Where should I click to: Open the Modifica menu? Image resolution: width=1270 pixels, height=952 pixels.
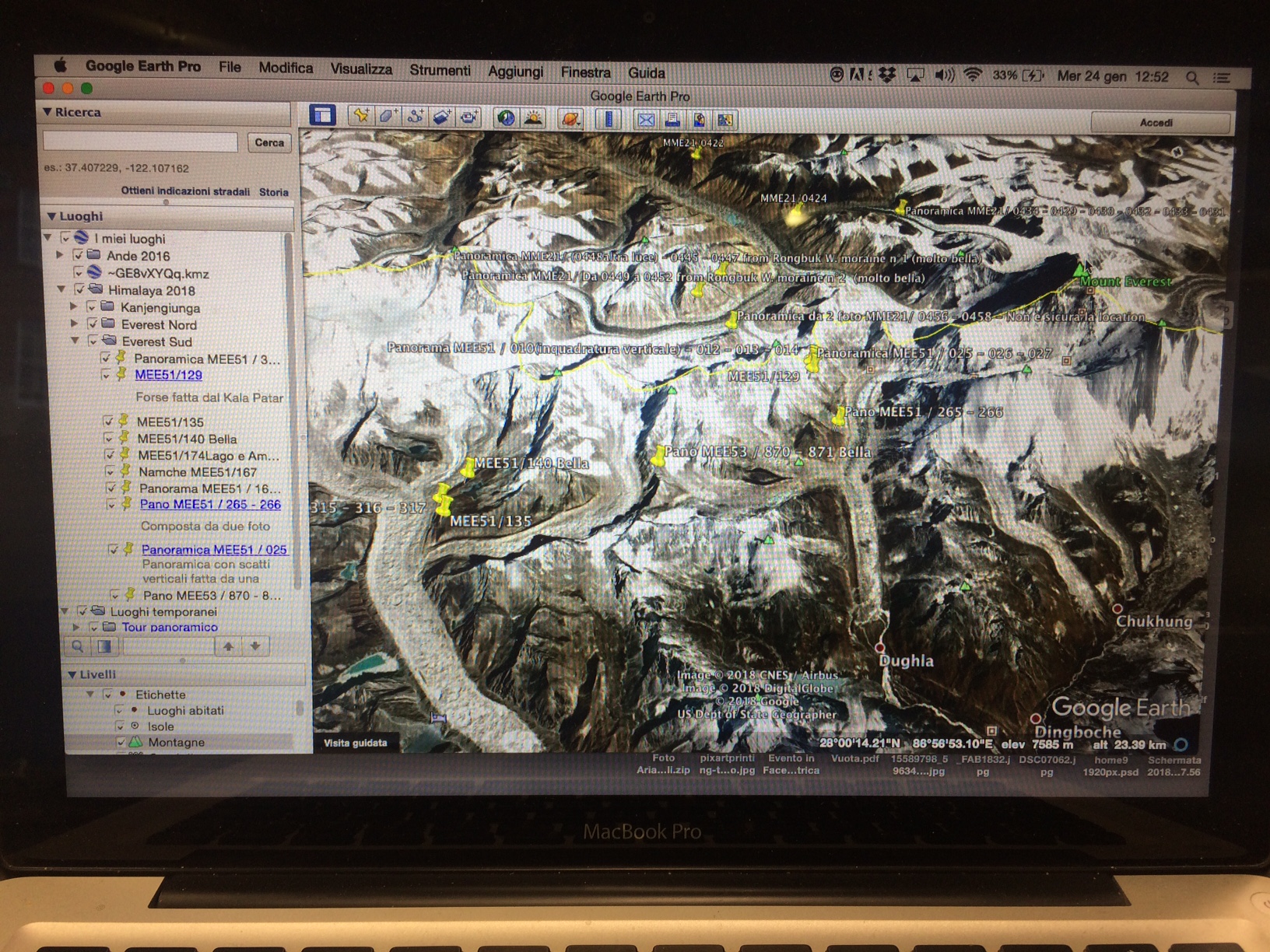pyautogui.click(x=286, y=68)
